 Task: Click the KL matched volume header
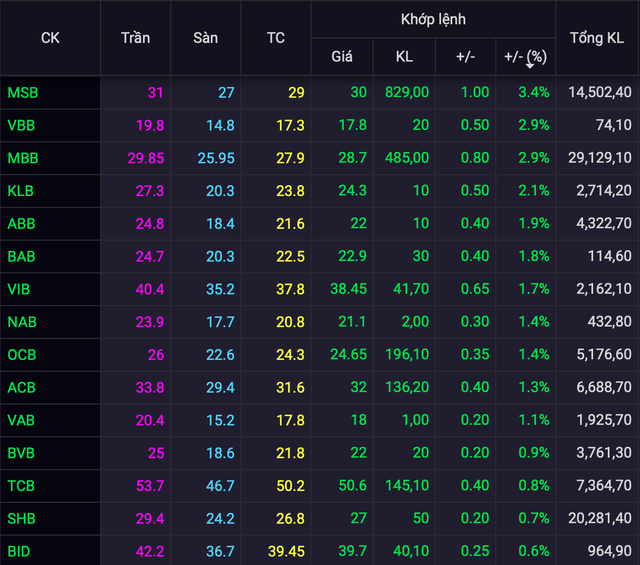pyautogui.click(x=404, y=57)
